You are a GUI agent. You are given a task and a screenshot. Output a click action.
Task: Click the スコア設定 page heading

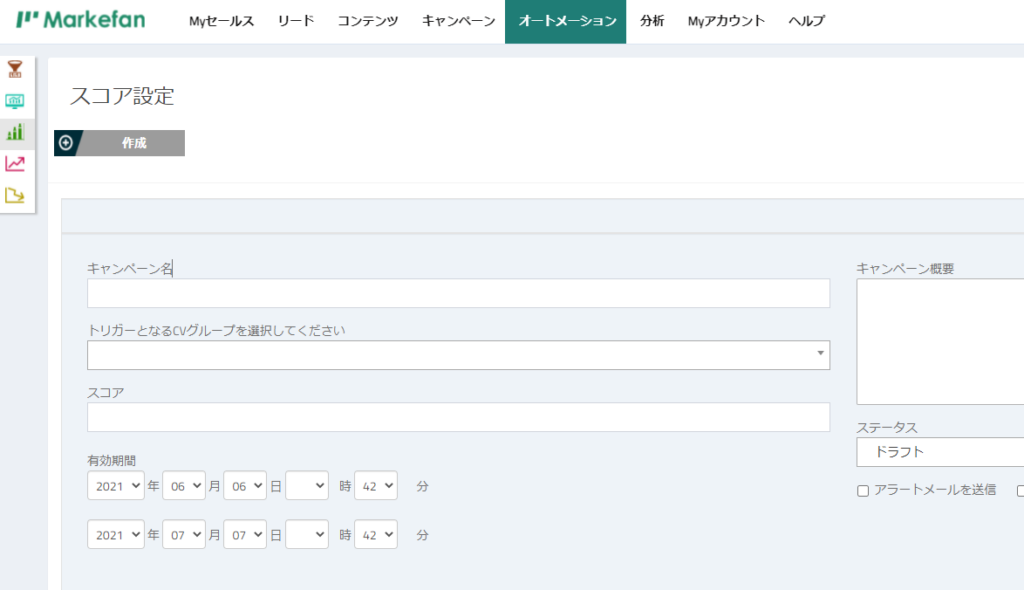122,96
